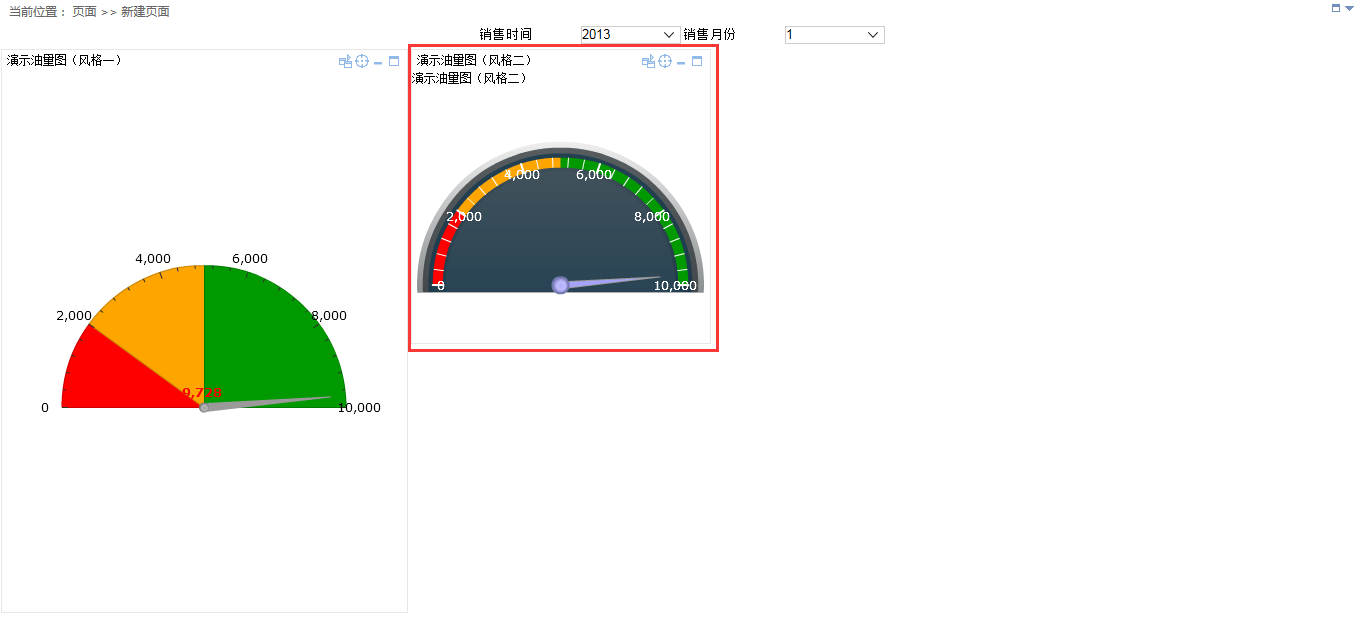Click the 风格二 chart subtitle text
The height and width of the screenshot is (619, 1363).
click(x=469, y=78)
